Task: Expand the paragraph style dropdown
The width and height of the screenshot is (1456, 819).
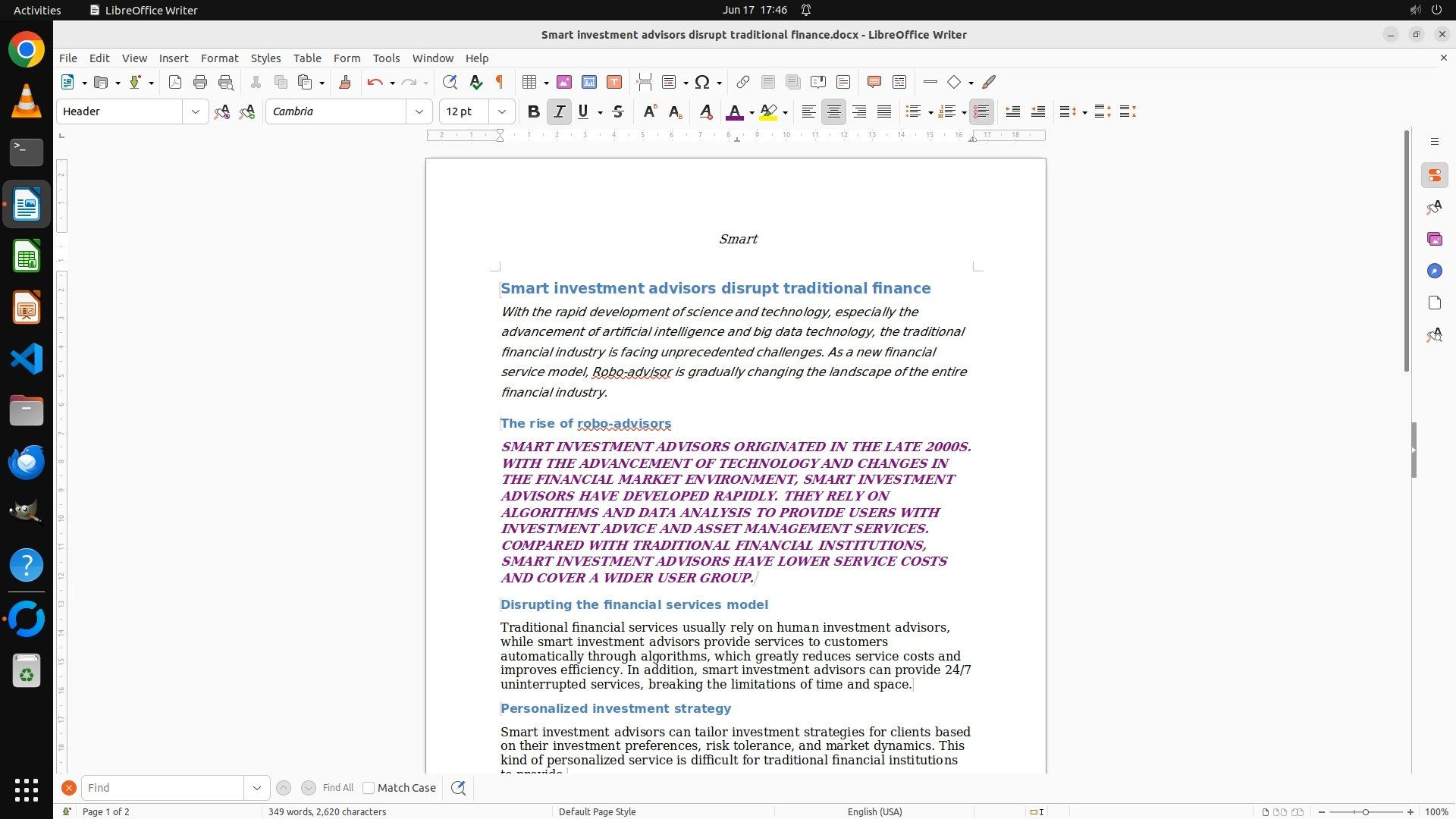Action: coord(195,111)
